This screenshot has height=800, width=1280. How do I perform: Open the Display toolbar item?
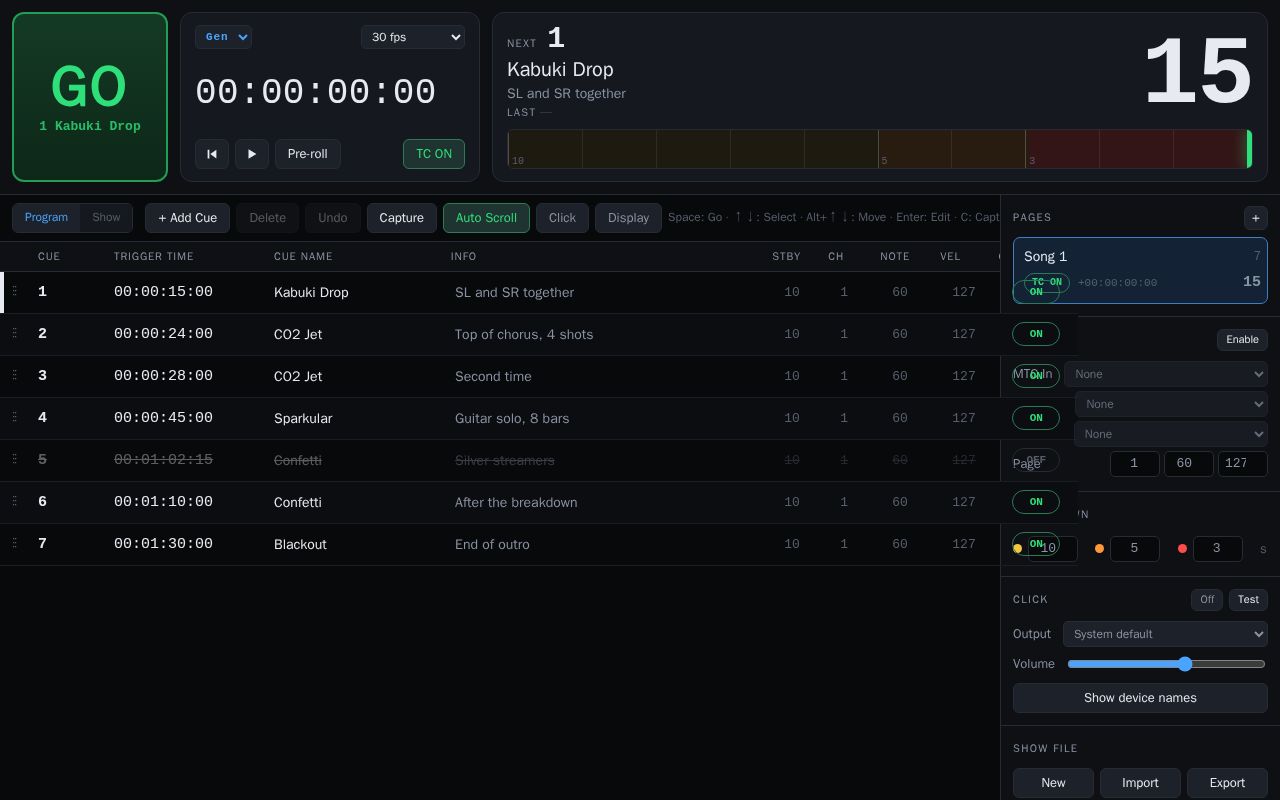pos(628,218)
